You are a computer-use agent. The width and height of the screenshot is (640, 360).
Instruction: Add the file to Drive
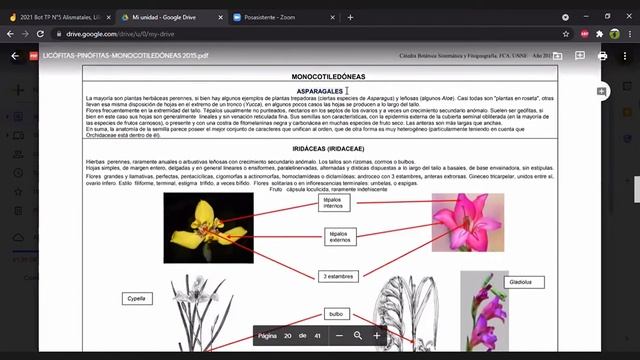pos(557,56)
